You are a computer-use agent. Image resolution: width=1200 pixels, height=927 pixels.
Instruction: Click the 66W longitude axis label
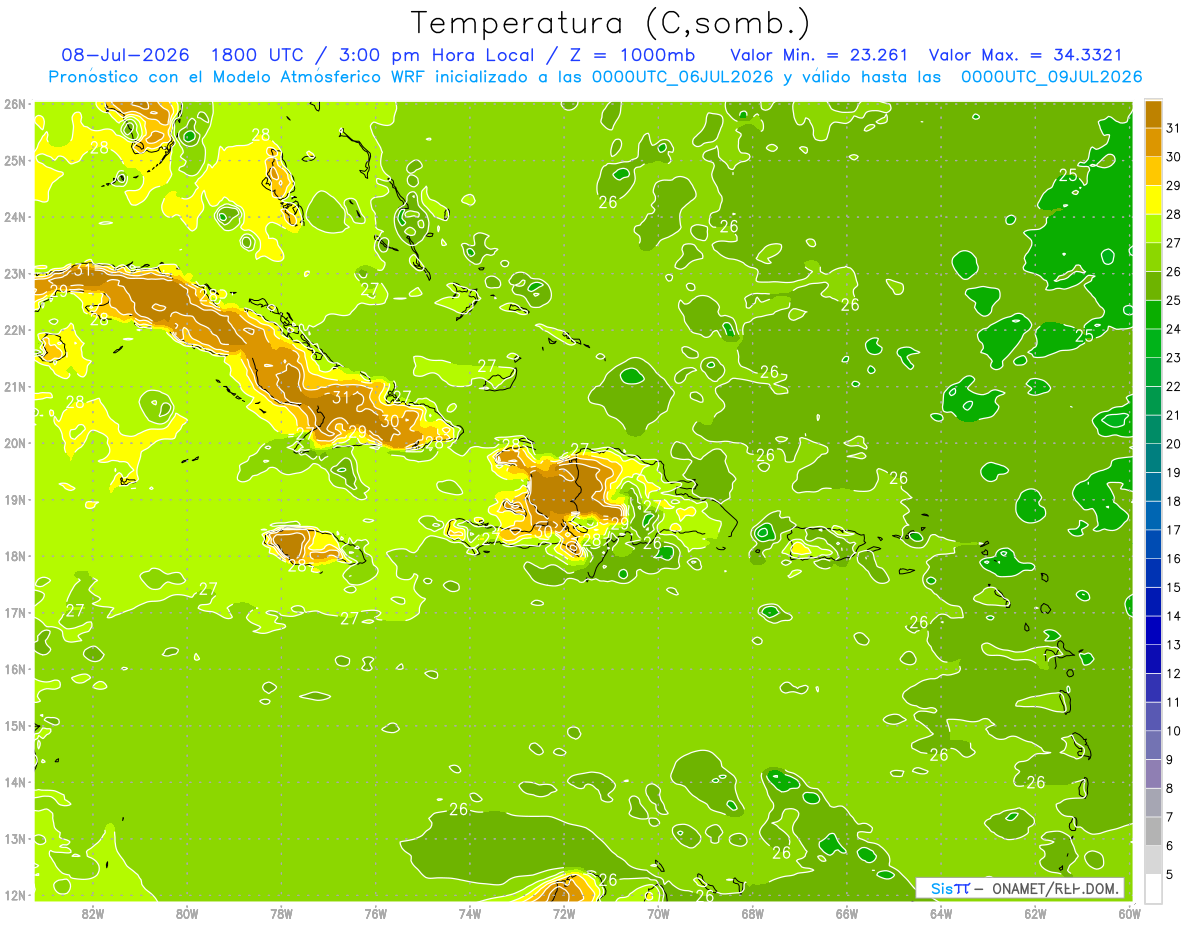847,913
